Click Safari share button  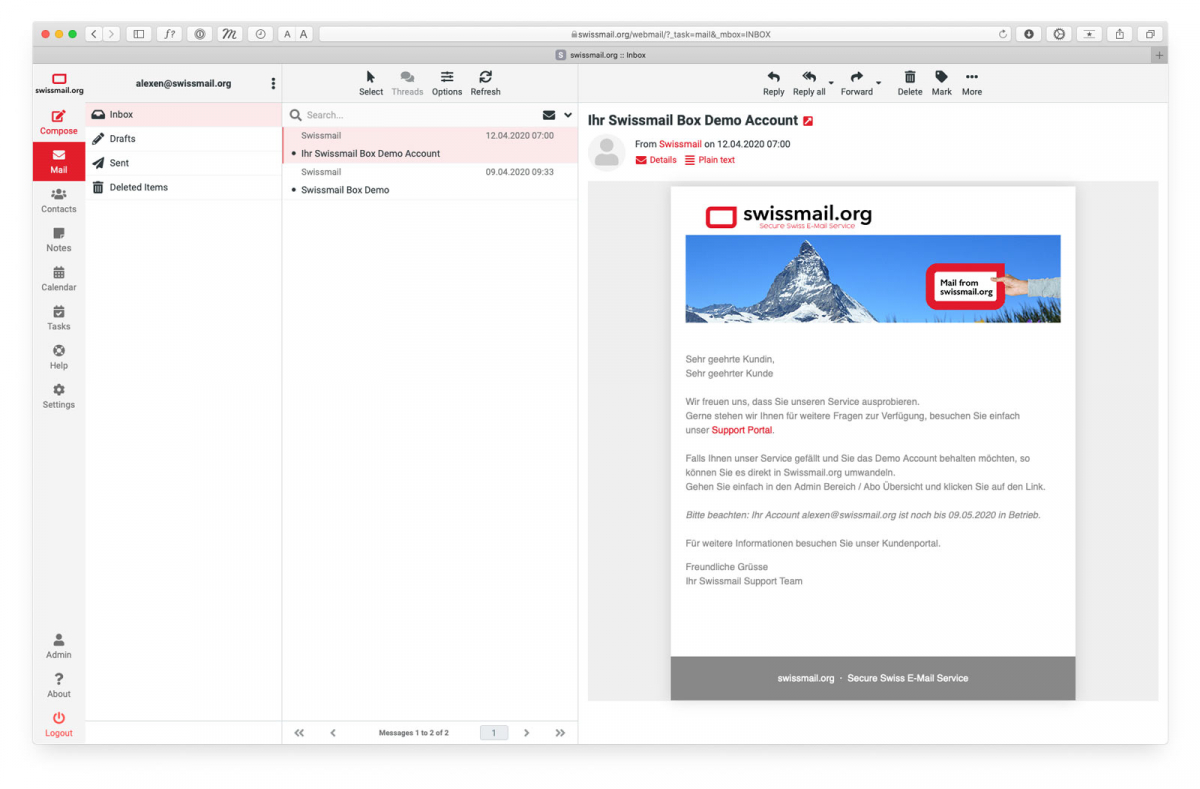(x=1120, y=34)
